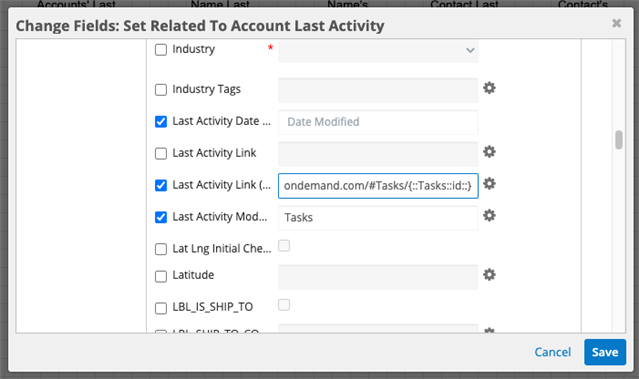The height and width of the screenshot is (379, 639).
Task: Toggle the LBL_IS_SHIP_TO field checkbox
Action: coord(161,308)
